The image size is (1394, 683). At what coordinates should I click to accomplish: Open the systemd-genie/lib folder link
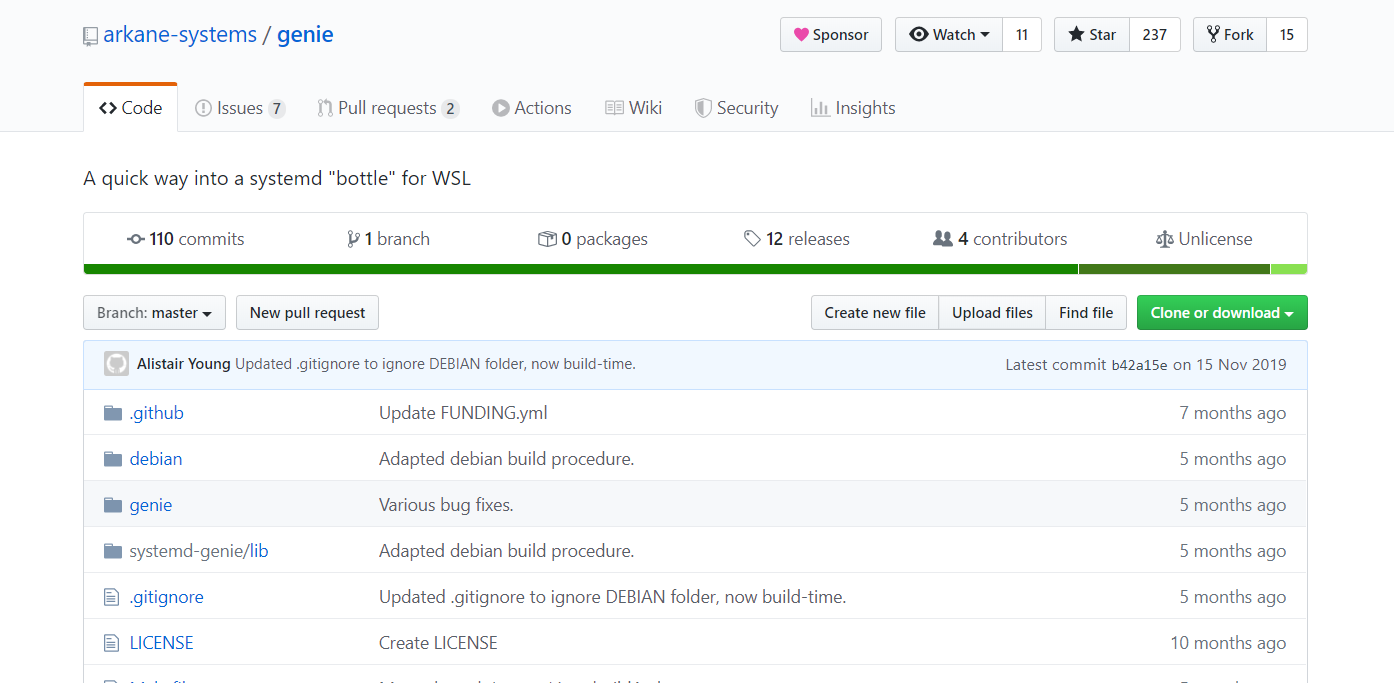199,551
